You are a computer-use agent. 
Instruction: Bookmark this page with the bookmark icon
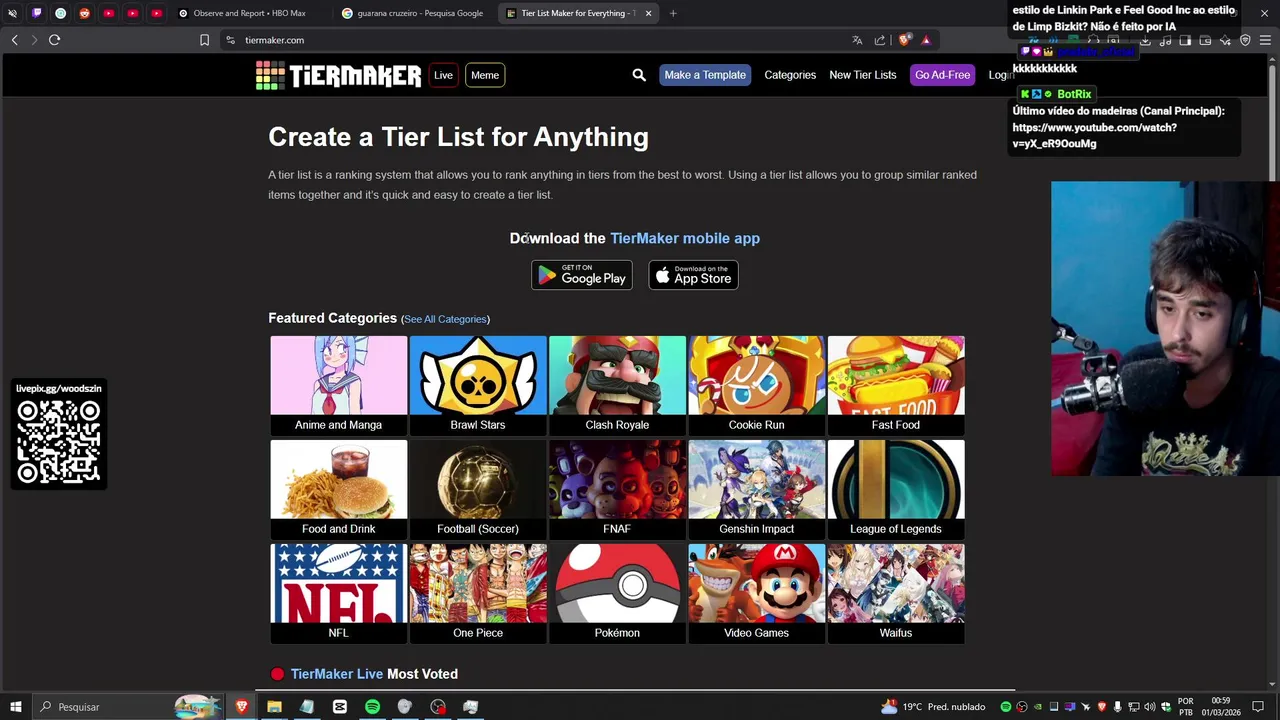click(x=204, y=40)
